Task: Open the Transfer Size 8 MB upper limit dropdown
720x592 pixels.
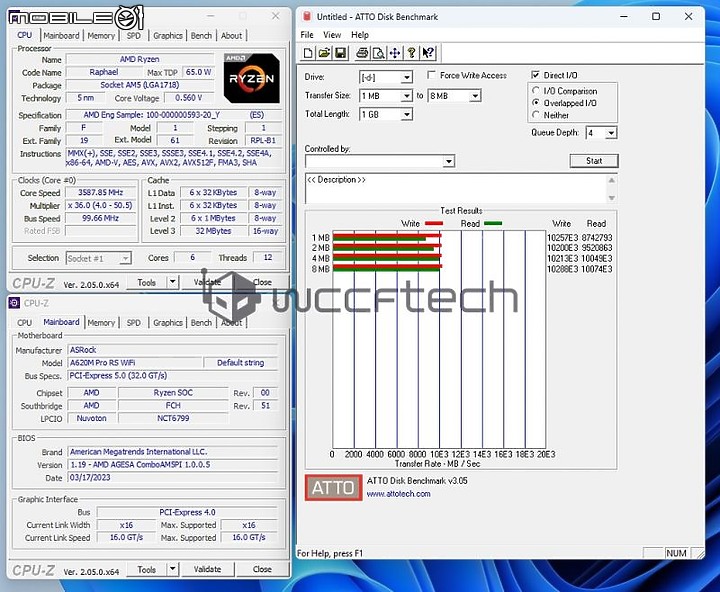Action: point(475,96)
